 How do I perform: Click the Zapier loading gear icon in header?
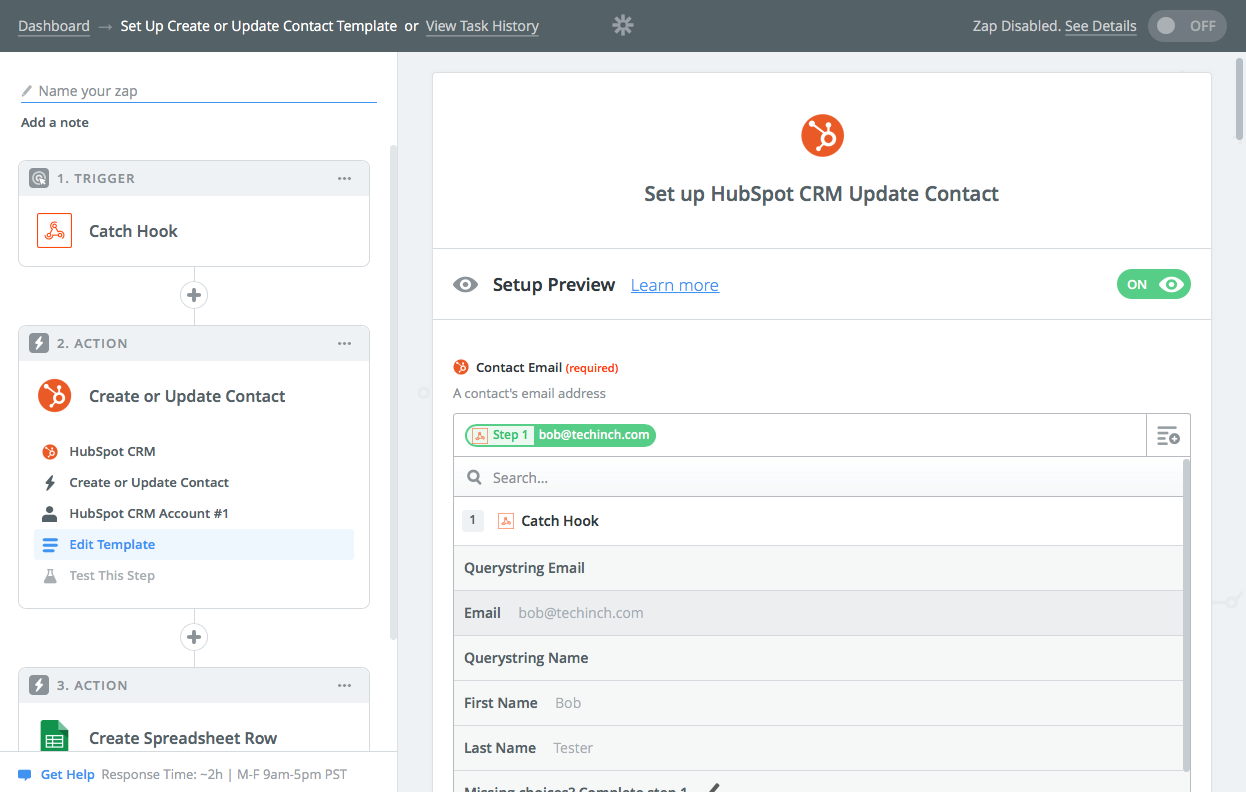(x=623, y=25)
